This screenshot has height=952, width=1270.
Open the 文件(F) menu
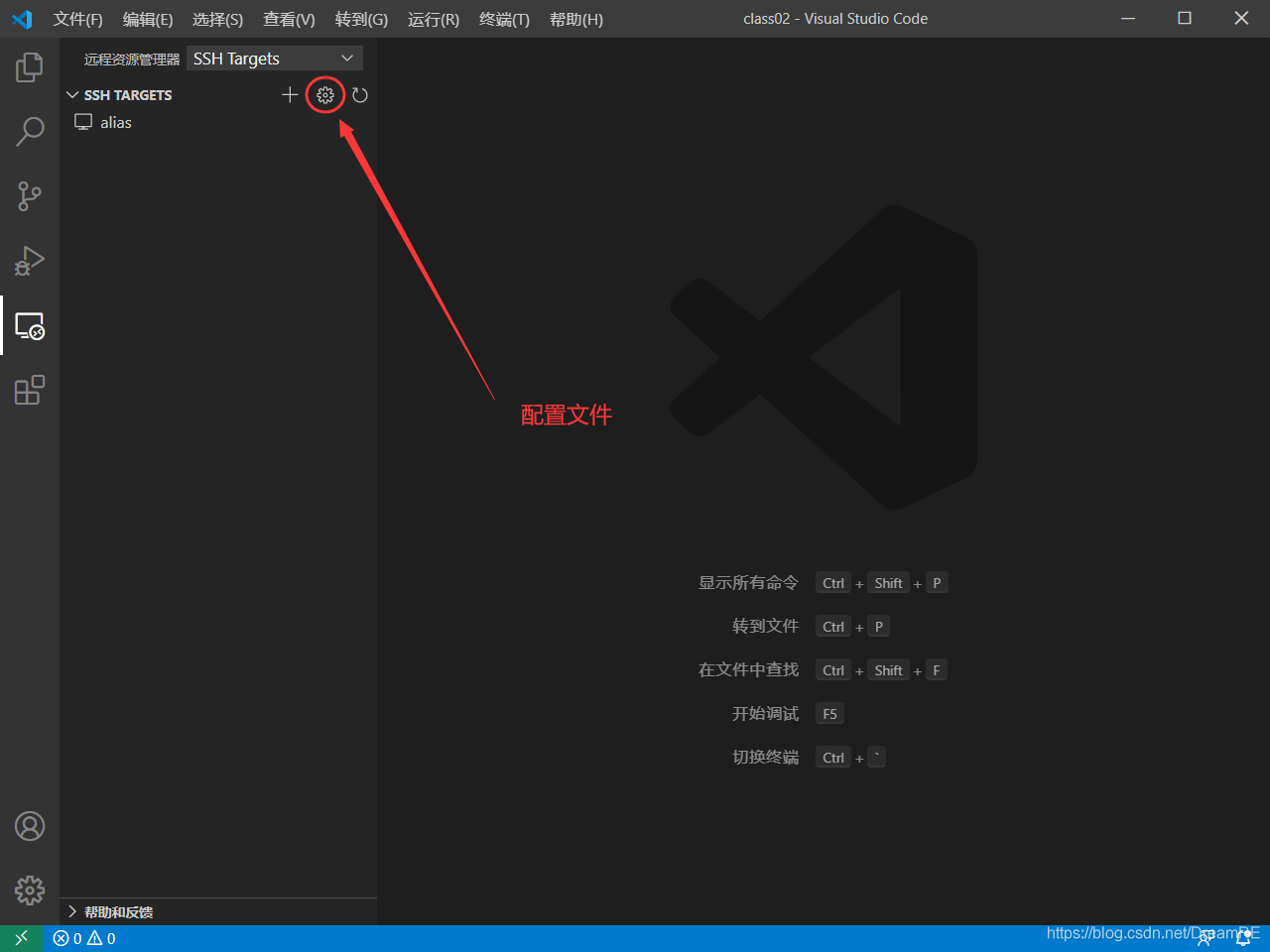pyautogui.click(x=77, y=19)
